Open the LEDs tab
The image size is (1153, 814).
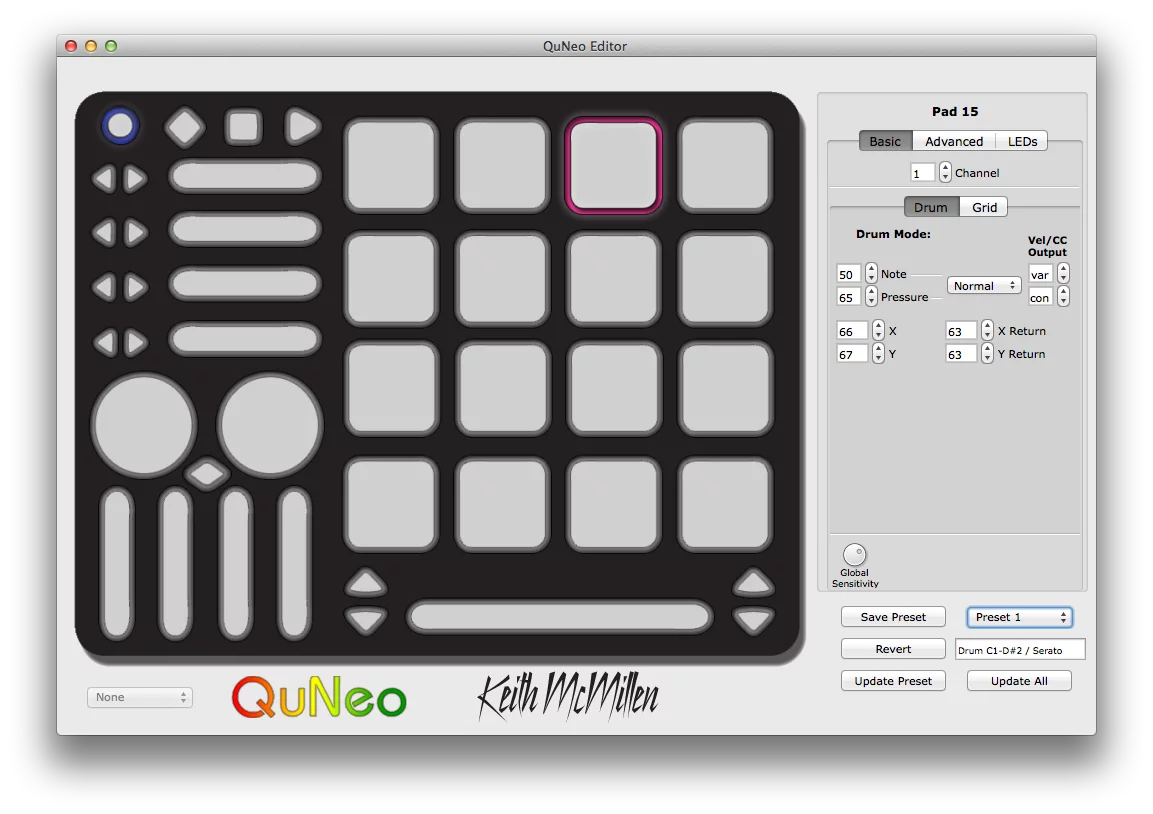click(1022, 141)
